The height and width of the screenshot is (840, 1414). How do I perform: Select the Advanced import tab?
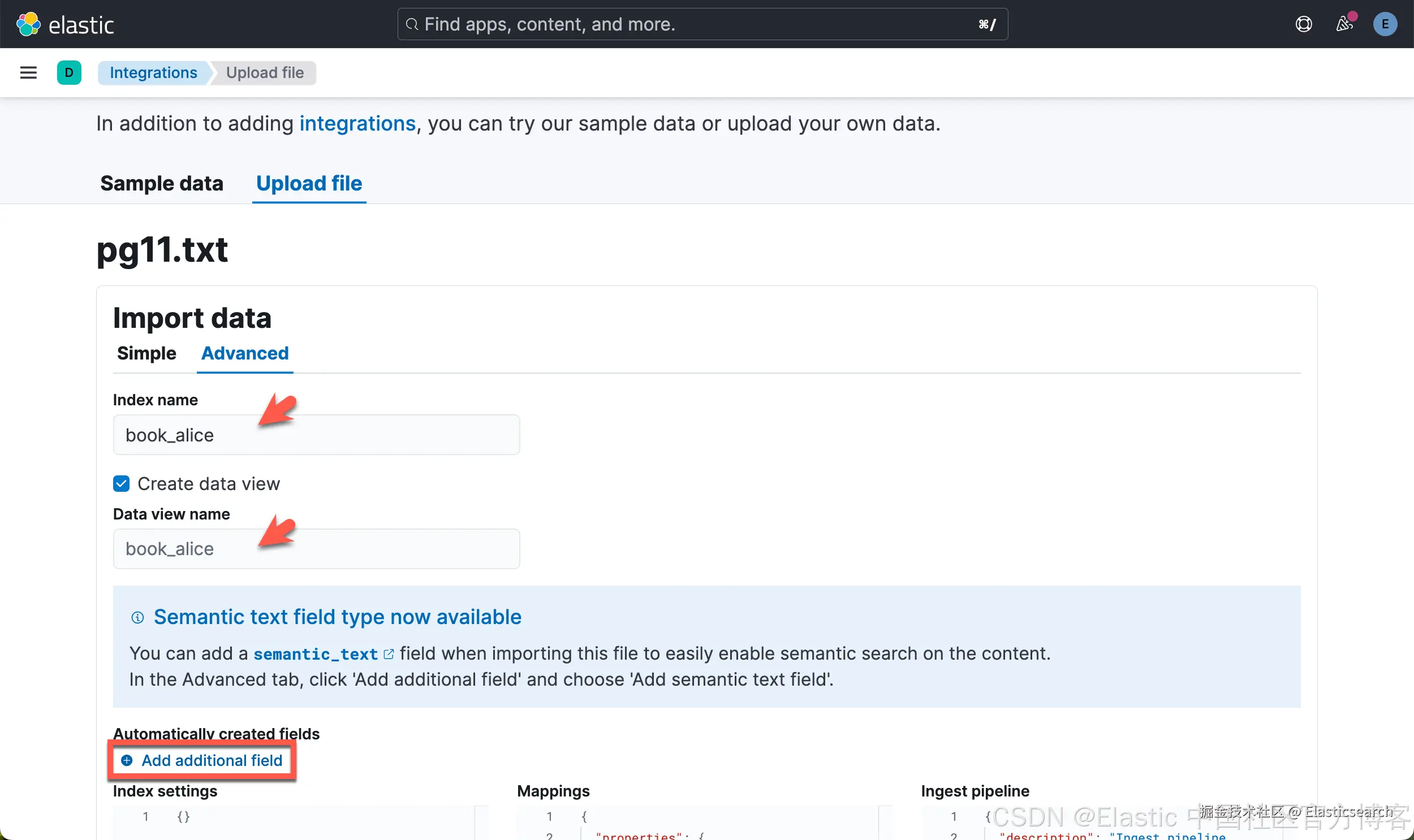click(245, 353)
